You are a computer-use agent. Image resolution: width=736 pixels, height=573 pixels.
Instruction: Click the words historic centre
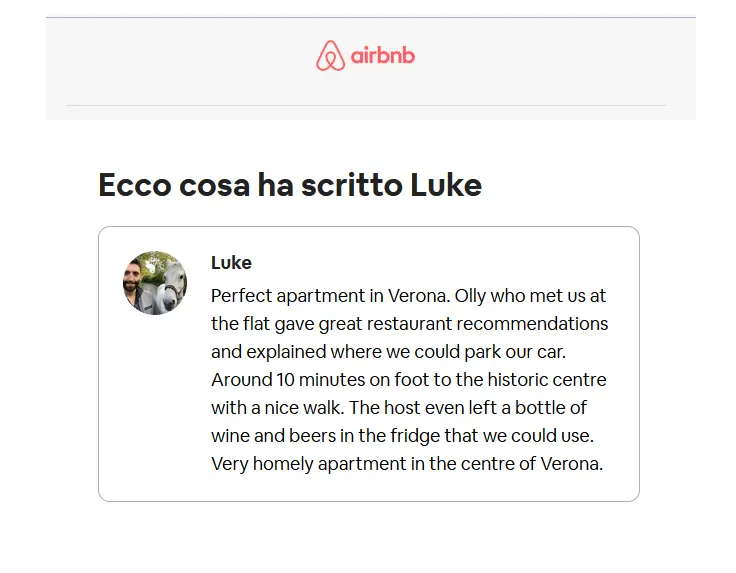pos(547,380)
